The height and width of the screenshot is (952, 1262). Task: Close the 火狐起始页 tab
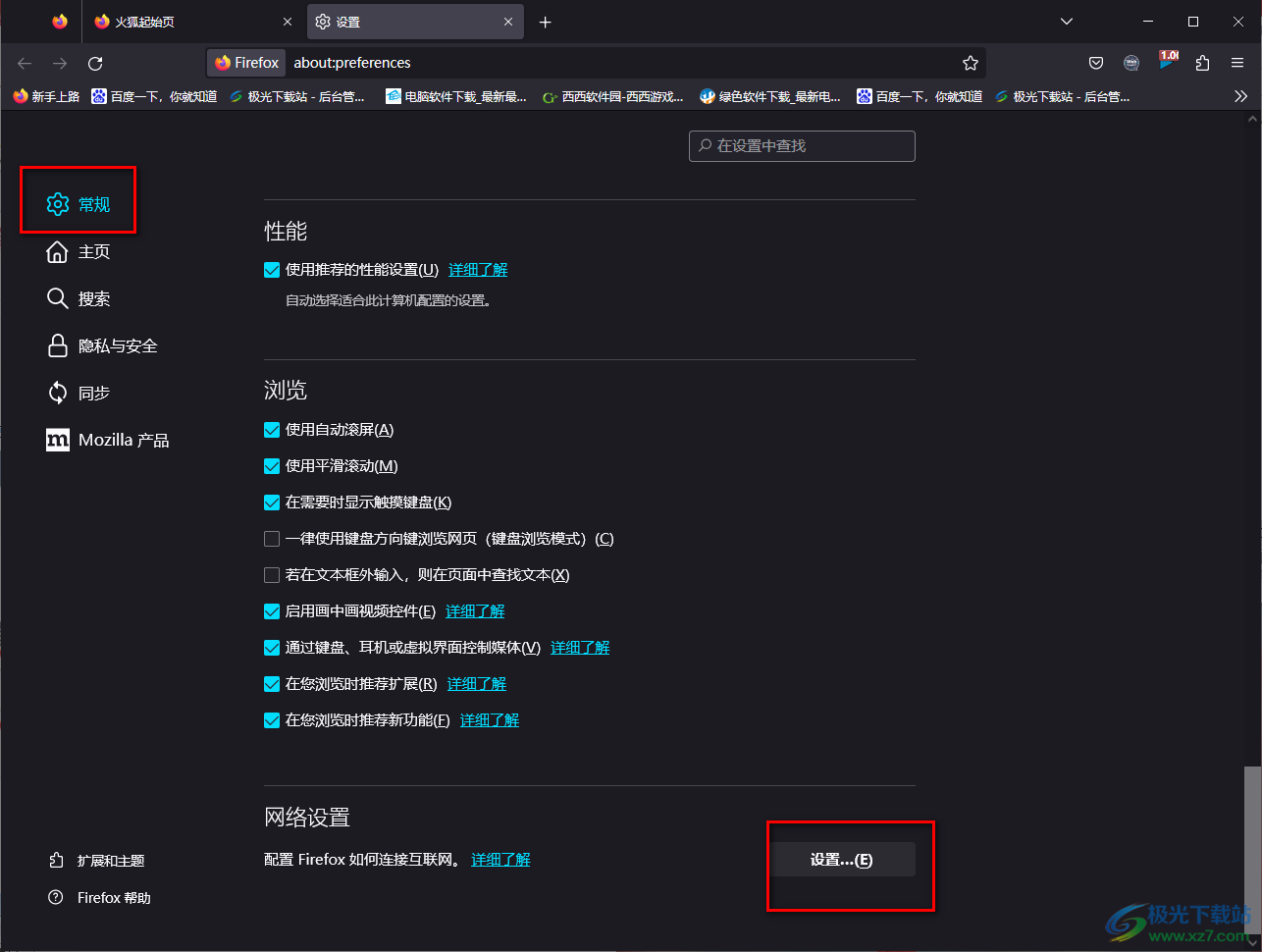[x=288, y=22]
